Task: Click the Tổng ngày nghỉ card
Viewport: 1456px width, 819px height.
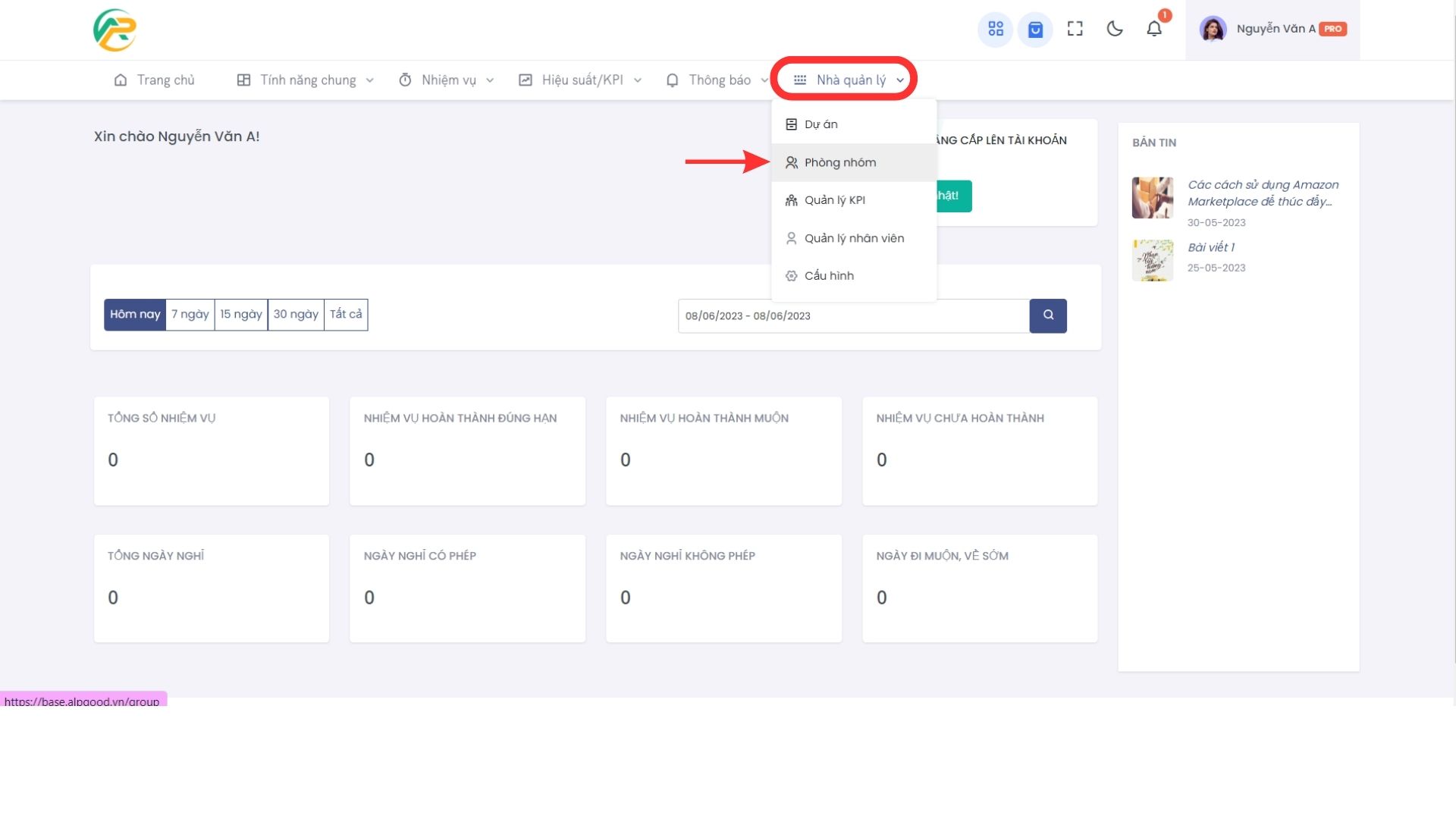Action: point(212,588)
